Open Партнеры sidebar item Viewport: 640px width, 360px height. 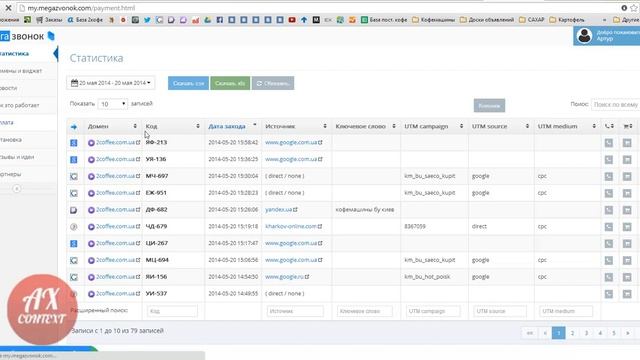point(27,174)
